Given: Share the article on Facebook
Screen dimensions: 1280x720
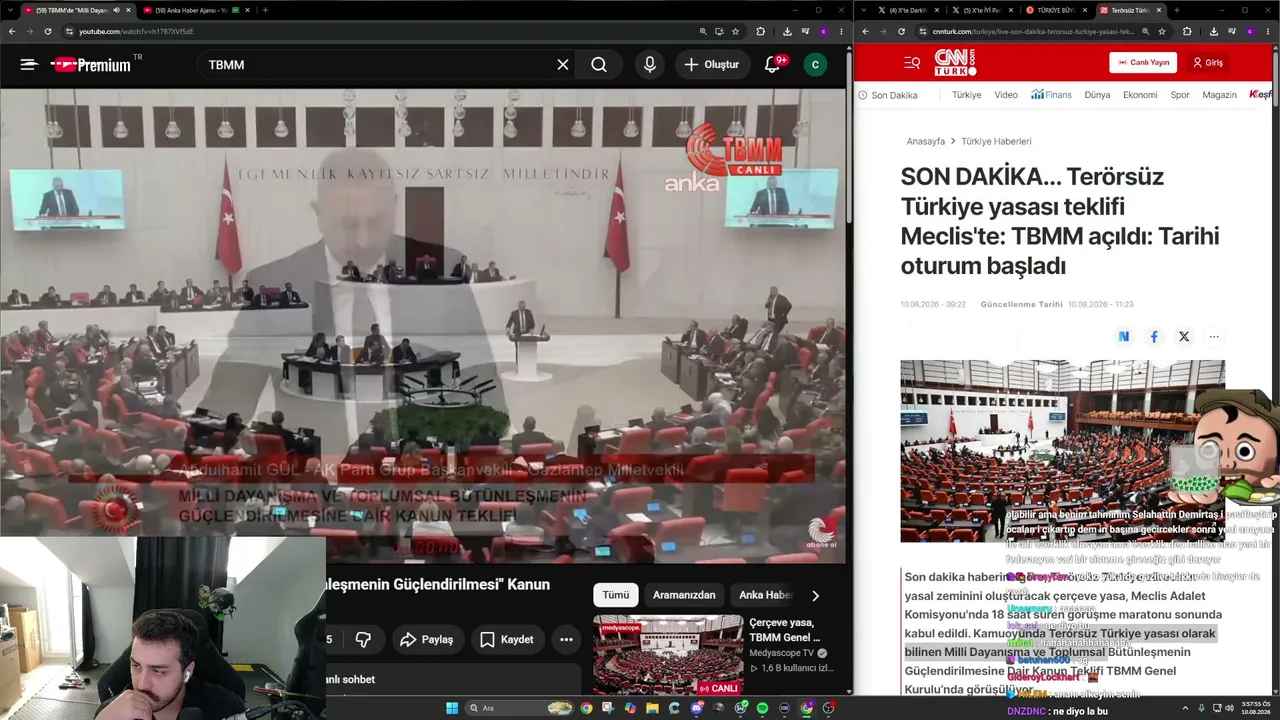Looking at the screenshot, I should [1154, 337].
